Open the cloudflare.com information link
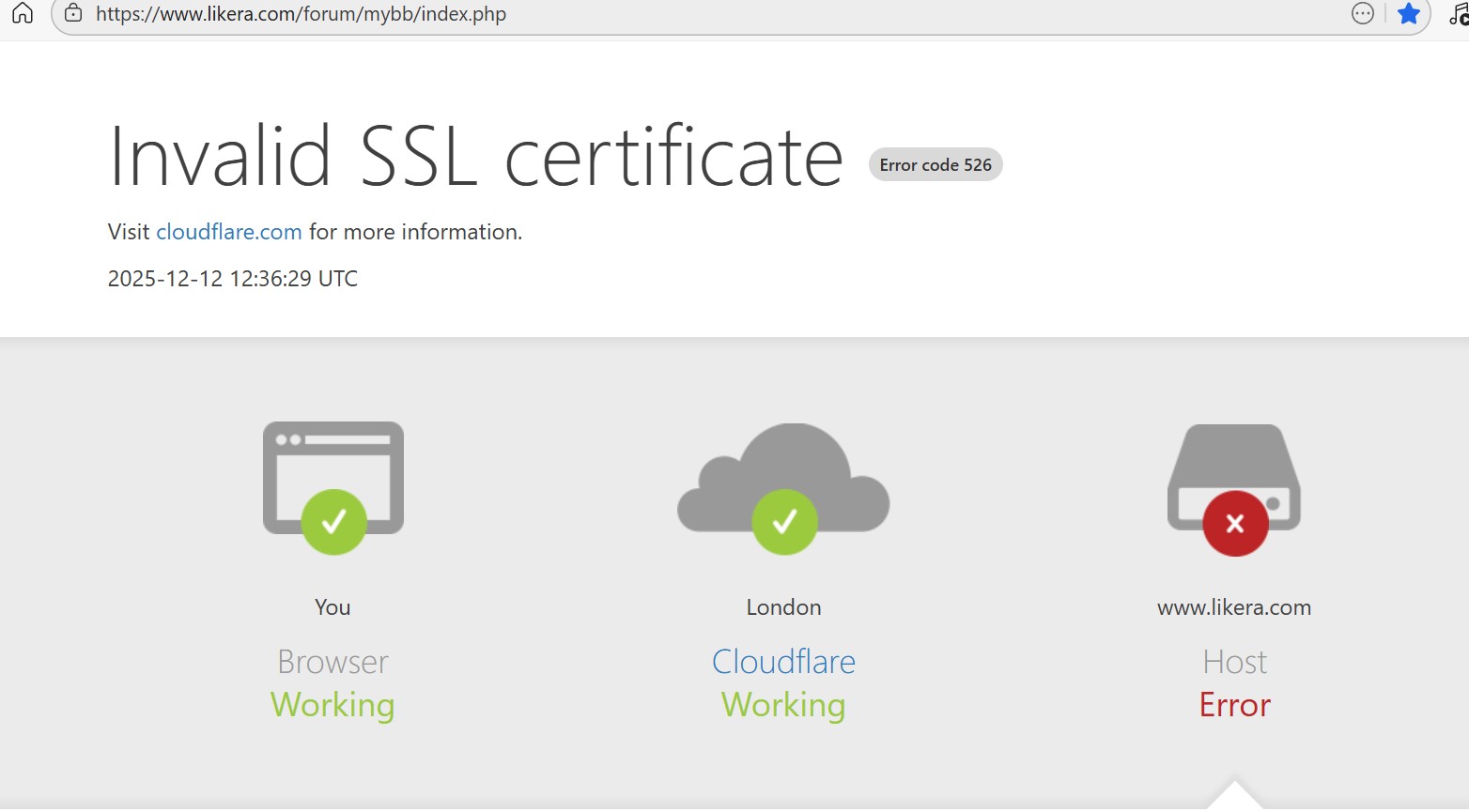Screen dimensions: 1469x812 point(228,232)
